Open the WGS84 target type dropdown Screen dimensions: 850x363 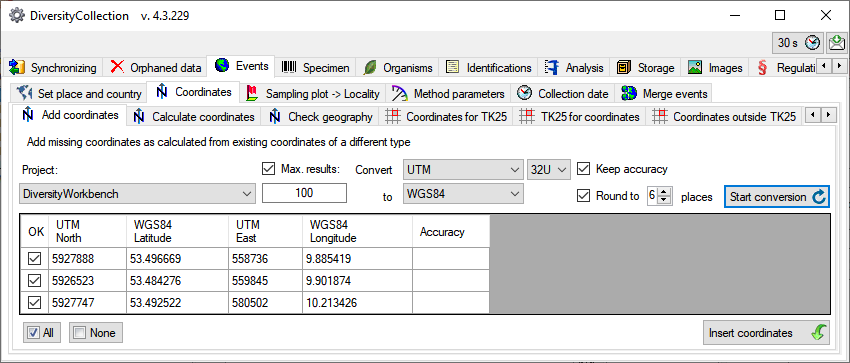[x=463, y=193]
